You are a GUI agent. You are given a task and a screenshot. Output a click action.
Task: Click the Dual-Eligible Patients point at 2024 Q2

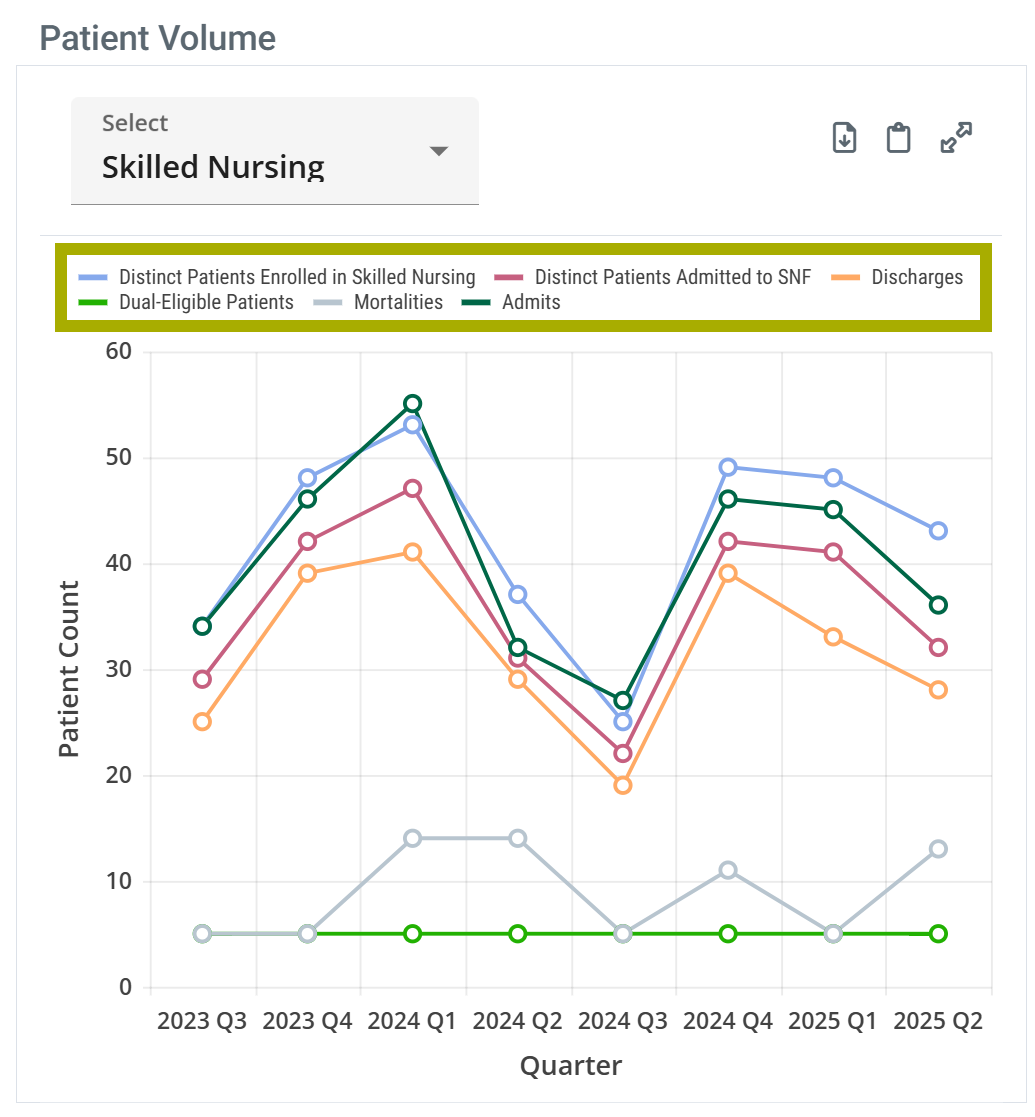tap(518, 934)
